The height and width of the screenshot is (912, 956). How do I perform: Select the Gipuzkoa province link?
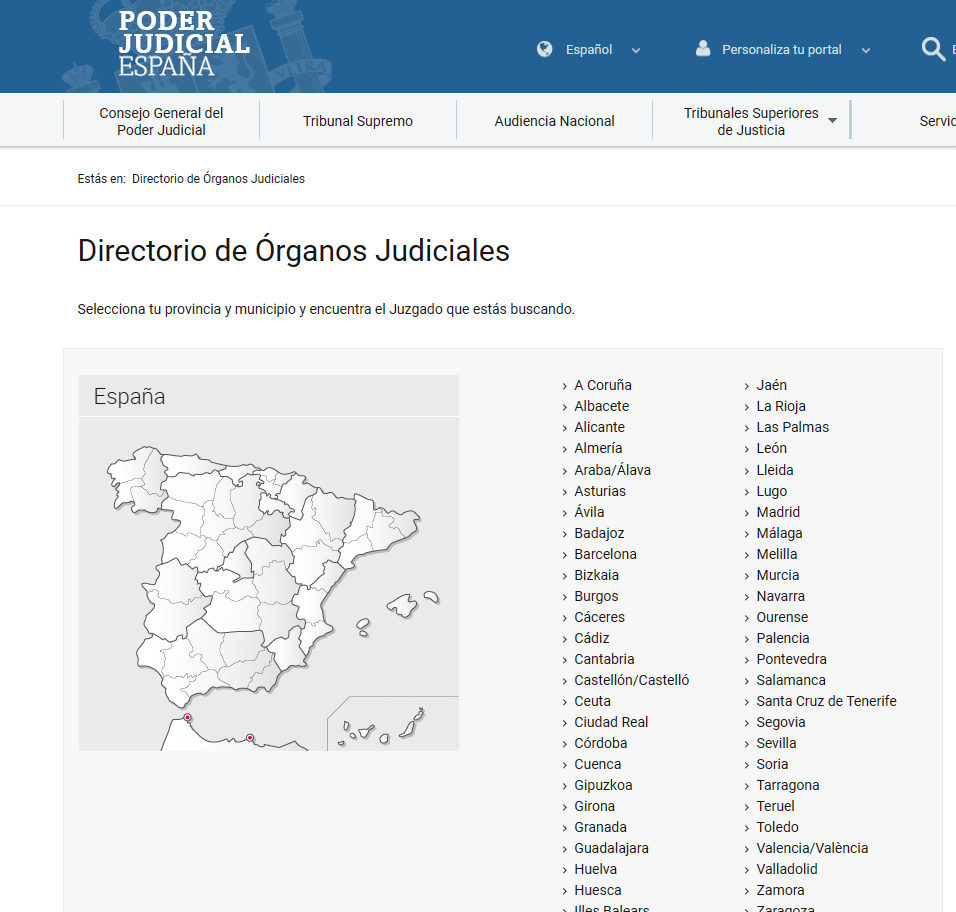(603, 785)
